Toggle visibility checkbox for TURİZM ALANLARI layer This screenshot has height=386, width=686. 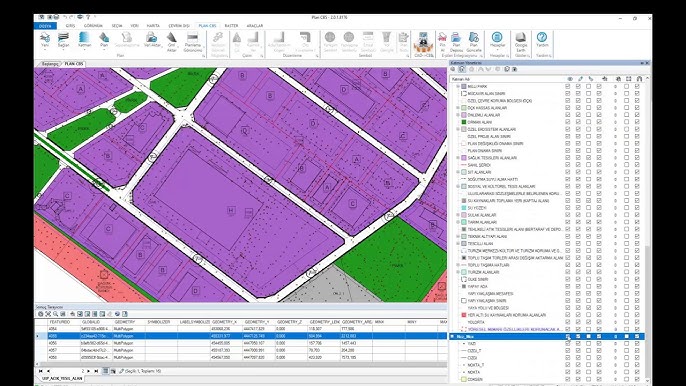tap(568, 272)
